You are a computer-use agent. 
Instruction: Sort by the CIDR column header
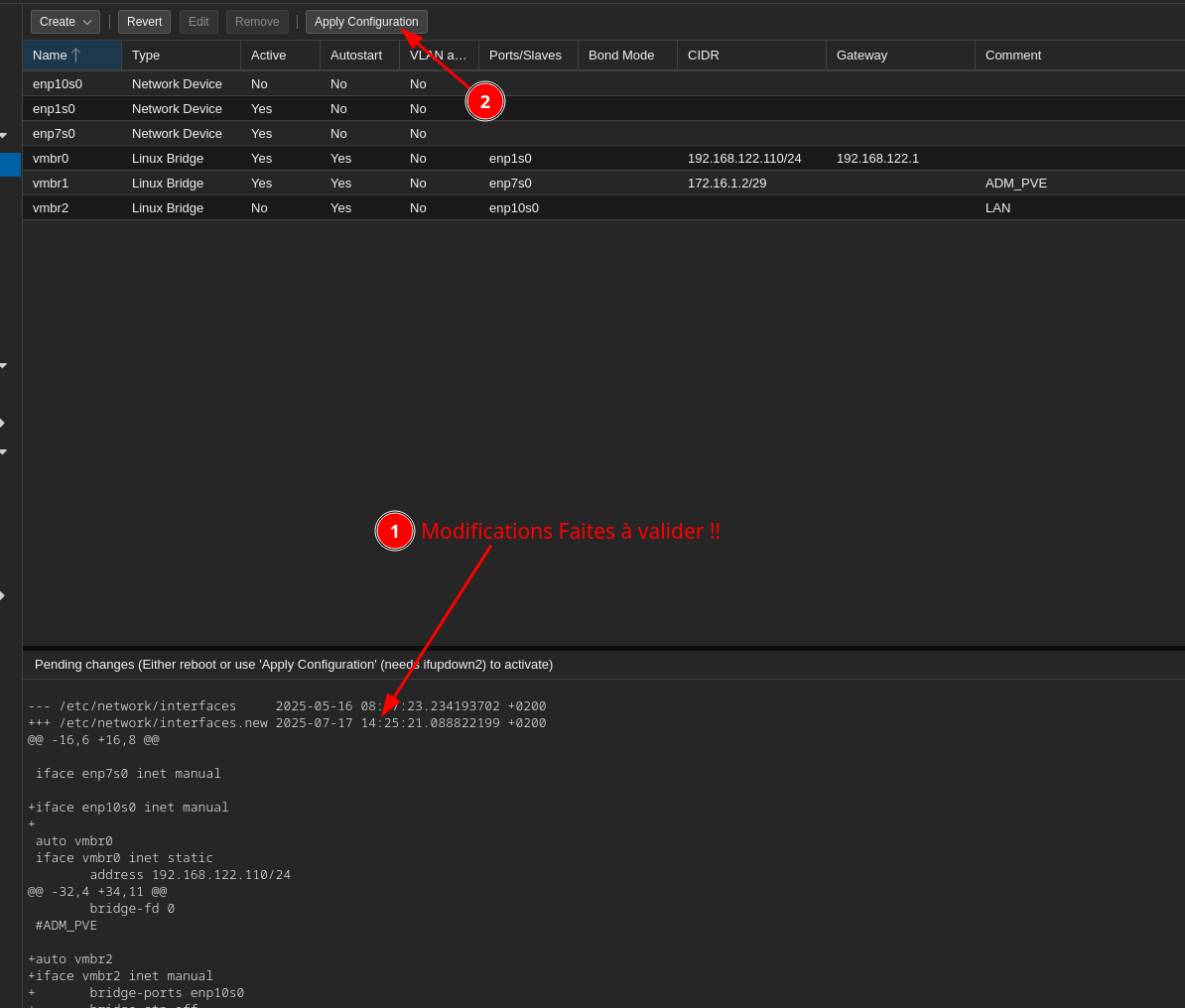(750, 56)
